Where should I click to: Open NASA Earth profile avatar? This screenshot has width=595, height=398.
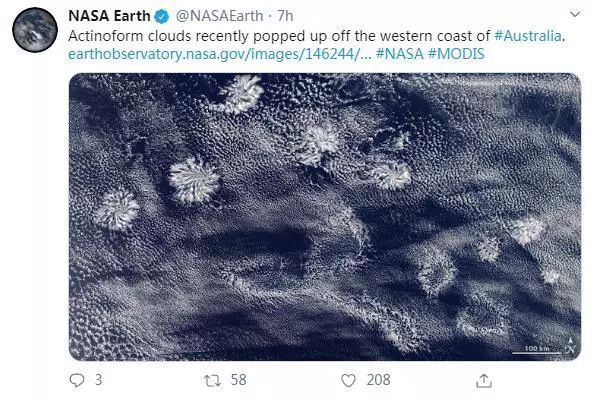35,30
